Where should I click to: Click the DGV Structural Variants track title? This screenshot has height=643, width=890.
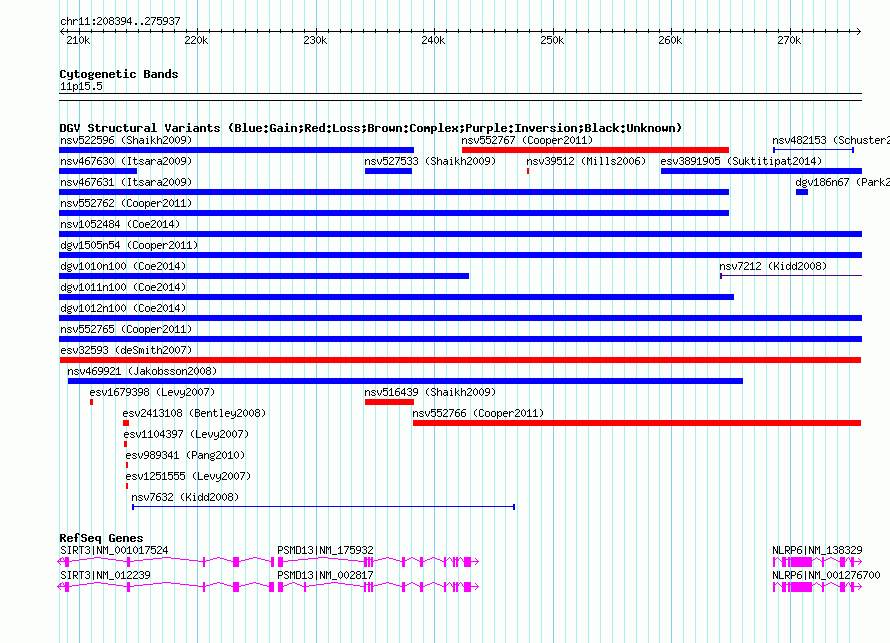371,128
